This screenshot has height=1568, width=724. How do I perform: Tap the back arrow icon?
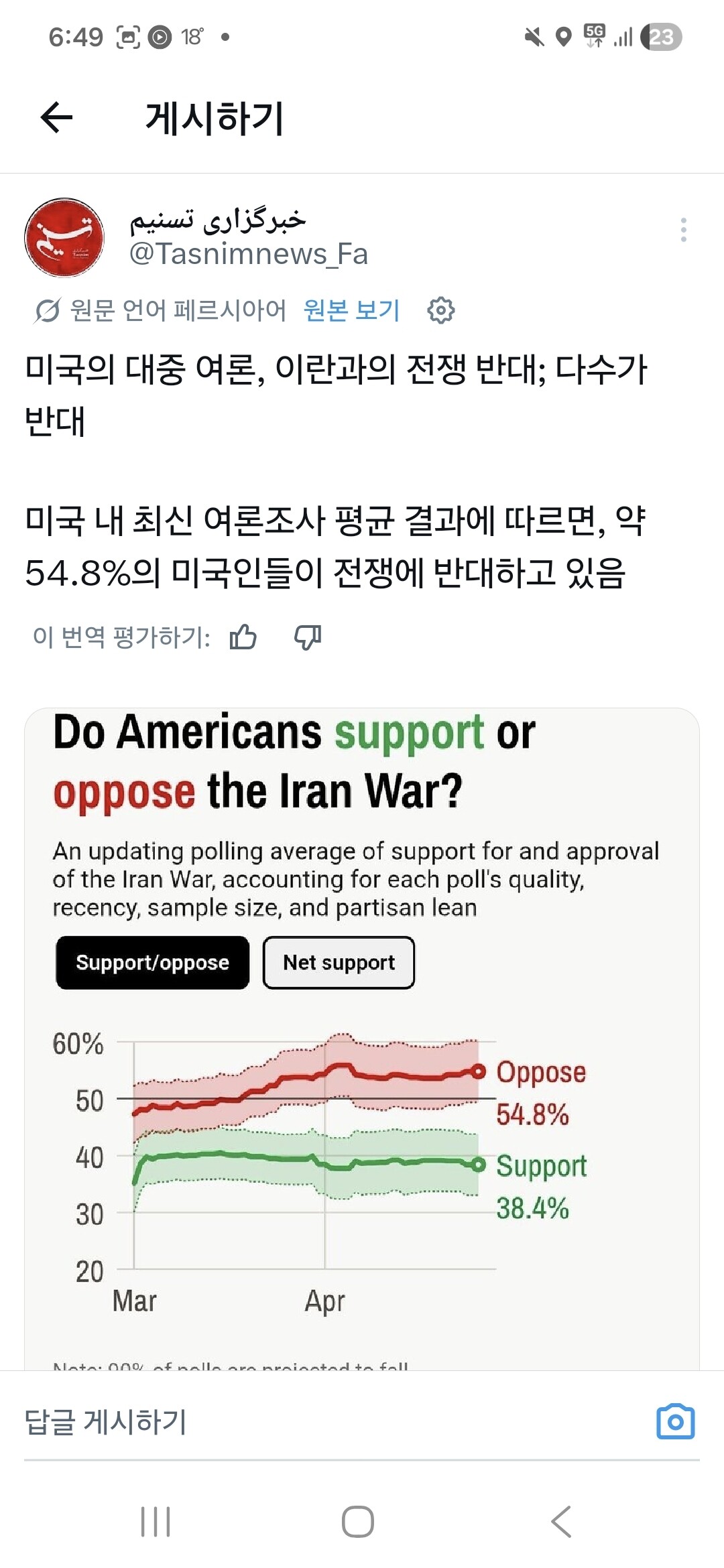click(56, 118)
